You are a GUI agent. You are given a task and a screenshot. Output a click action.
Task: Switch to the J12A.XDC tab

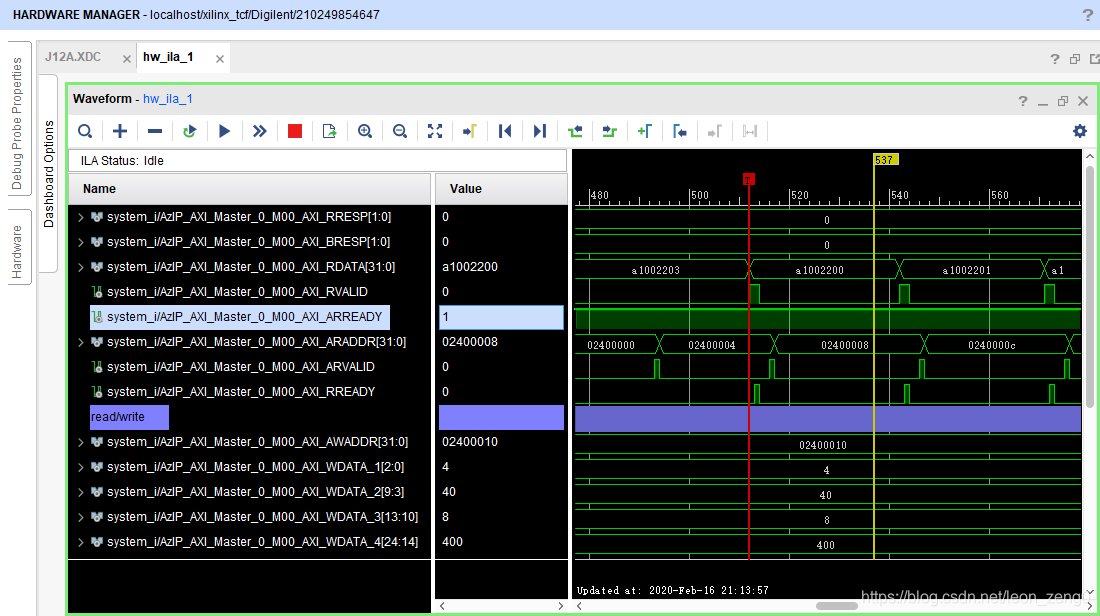73,57
